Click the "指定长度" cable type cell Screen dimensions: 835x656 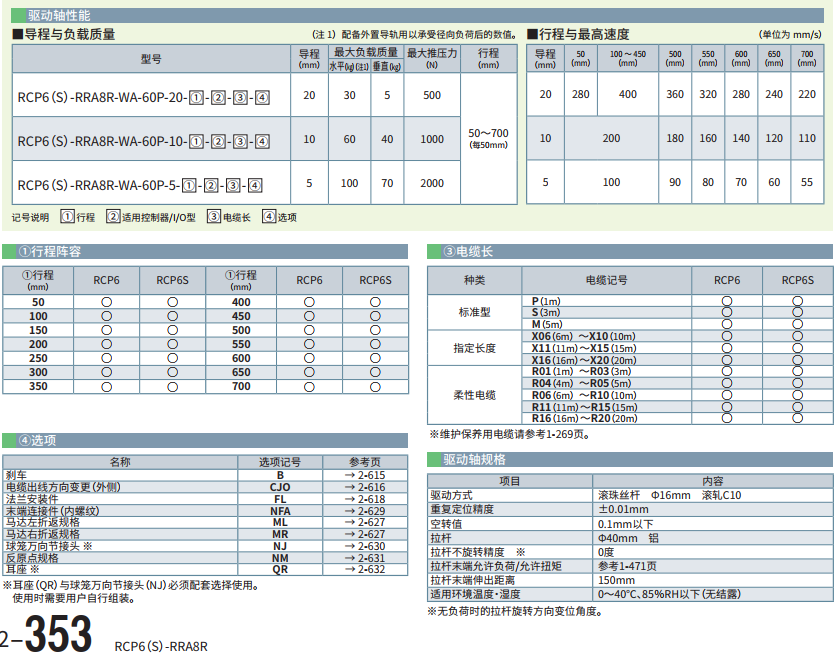click(474, 348)
